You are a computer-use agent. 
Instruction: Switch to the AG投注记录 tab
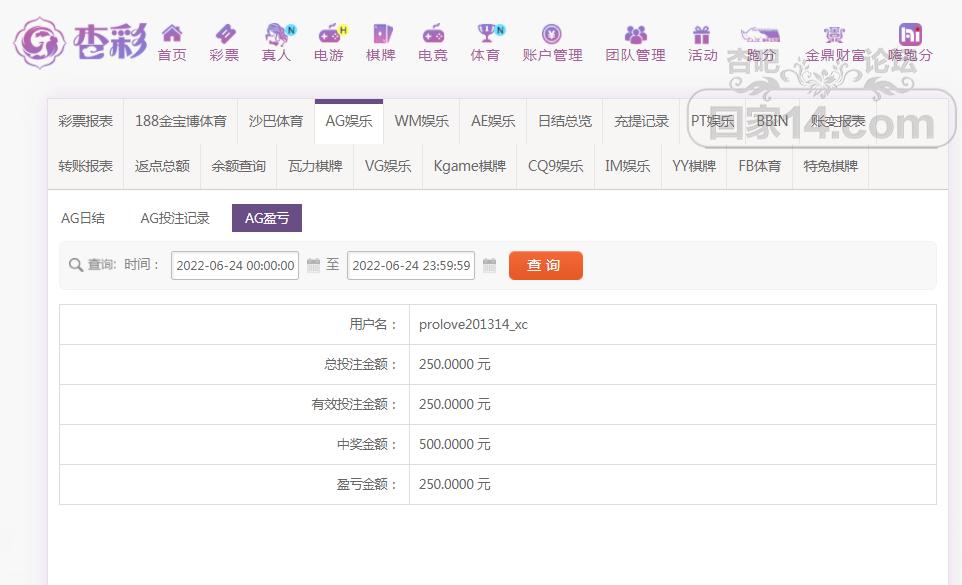(x=175, y=218)
